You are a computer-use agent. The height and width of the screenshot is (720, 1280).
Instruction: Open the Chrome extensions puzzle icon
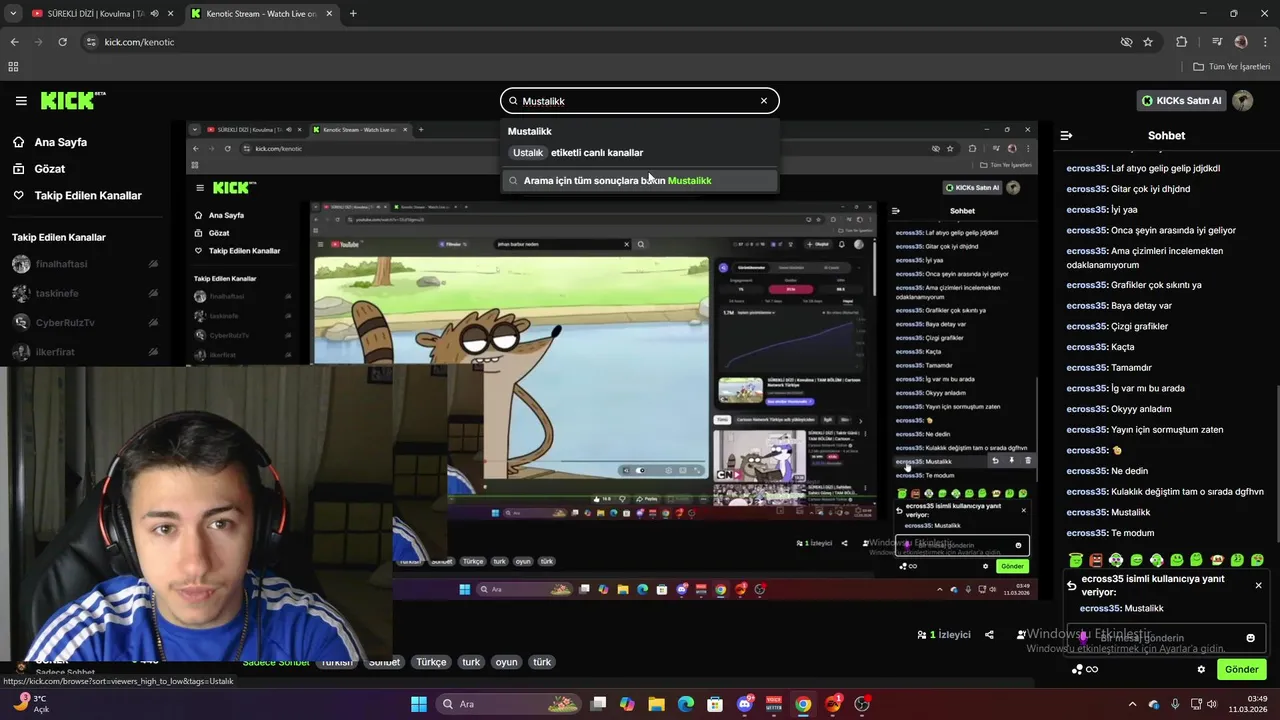pyautogui.click(x=1182, y=42)
